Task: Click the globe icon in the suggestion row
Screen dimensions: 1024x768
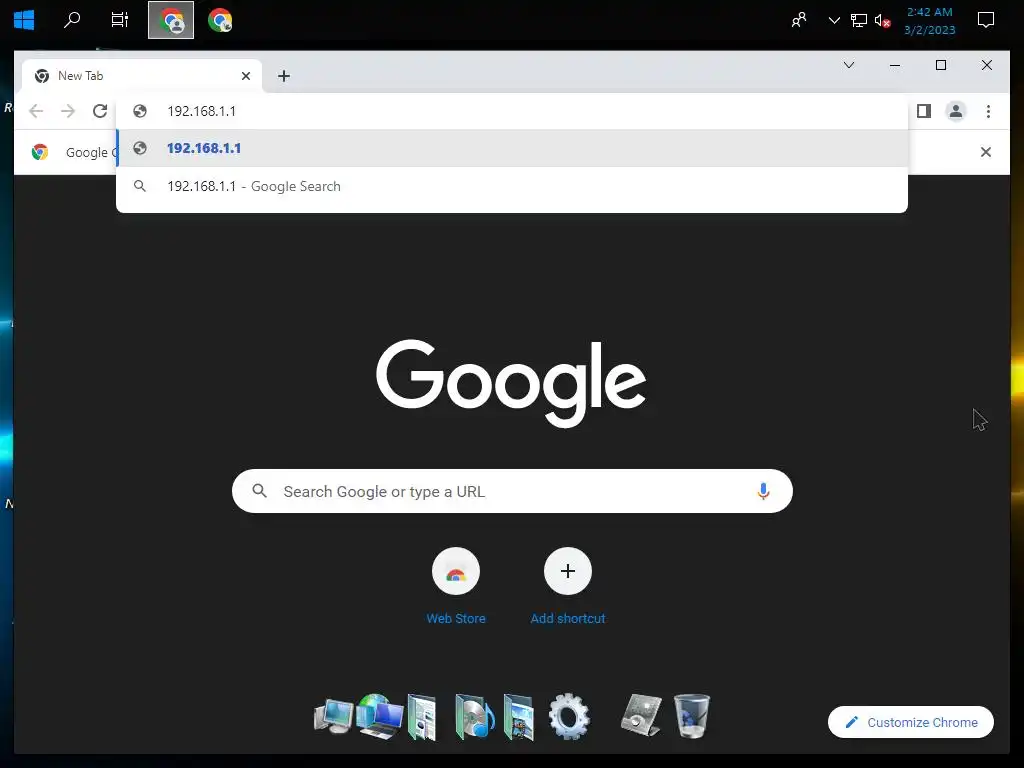Action: [x=140, y=148]
